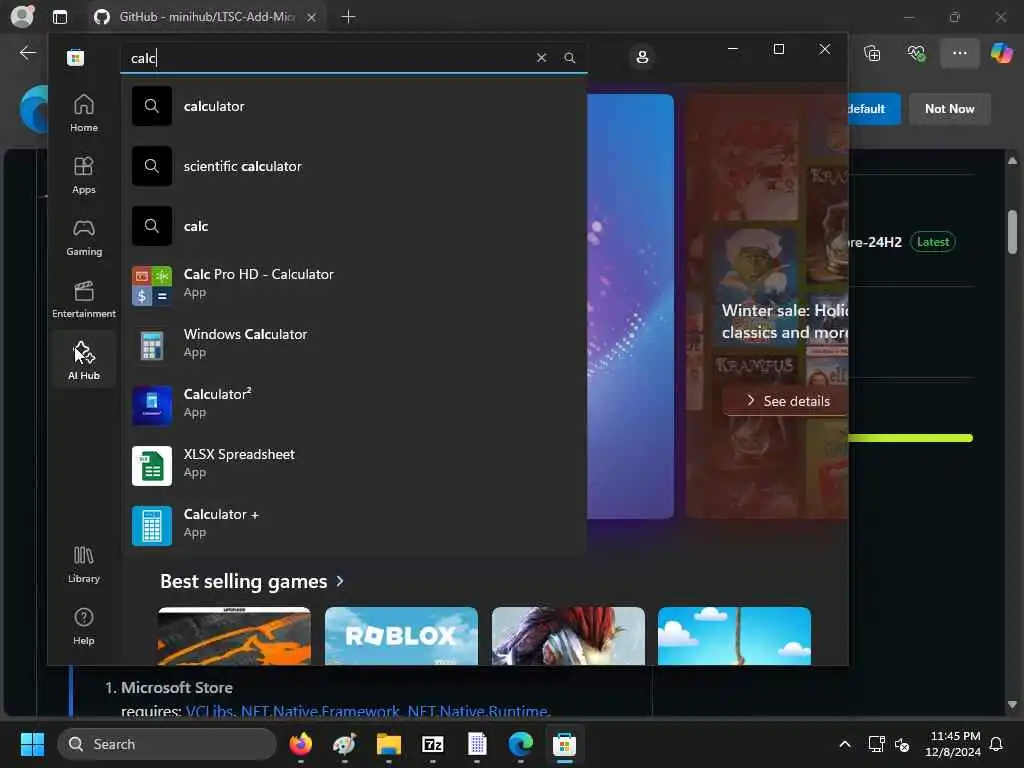This screenshot has height=768, width=1024.
Task: Click See details on Winter sale banner
Action: point(788,401)
